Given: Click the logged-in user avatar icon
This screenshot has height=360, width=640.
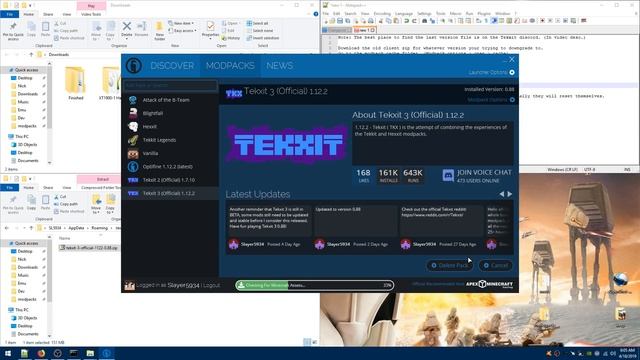Looking at the screenshot, I should coord(130,285).
